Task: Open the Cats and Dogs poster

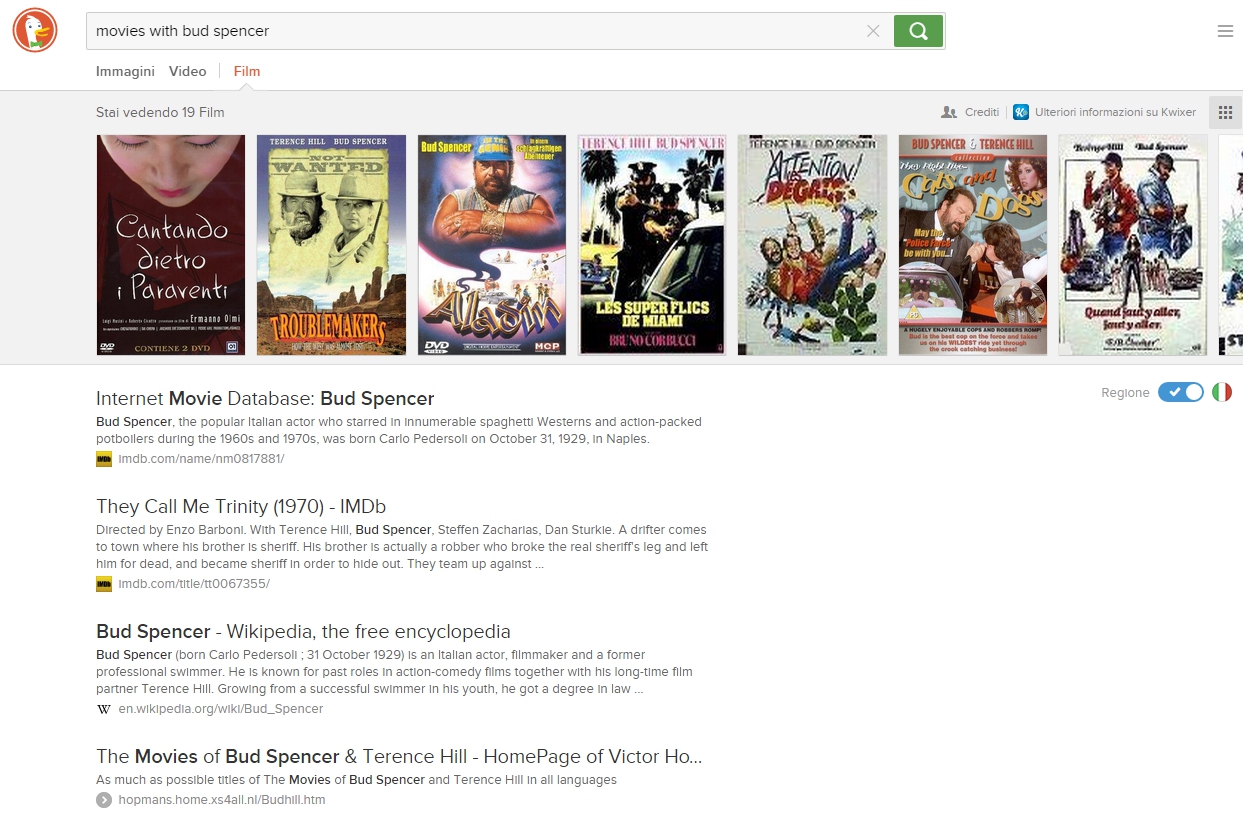Action: click(x=973, y=245)
